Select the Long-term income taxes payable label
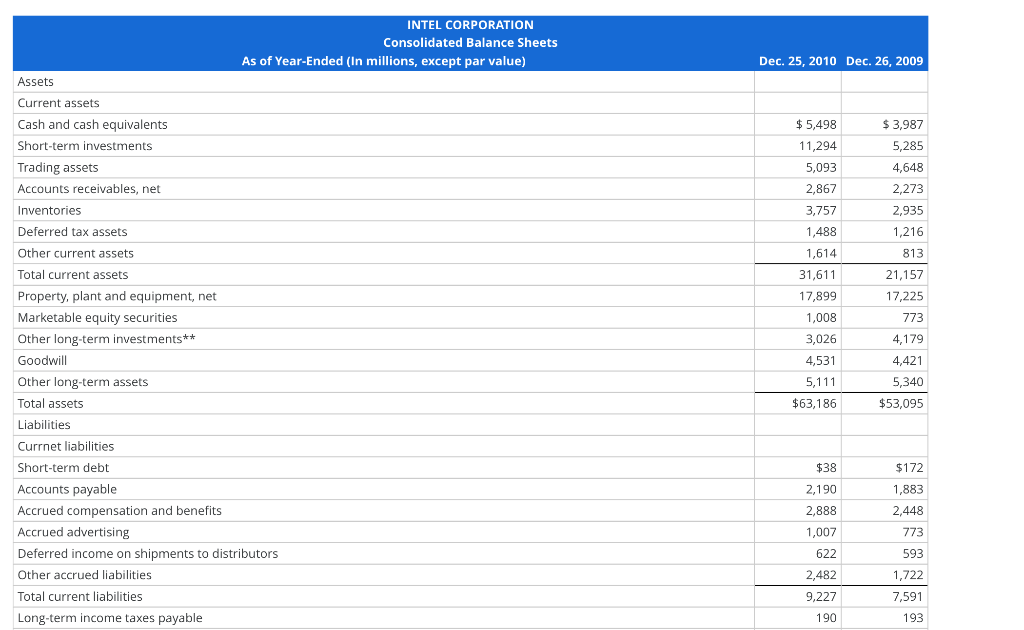Viewport: 1024px width, 630px height. coord(109,617)
